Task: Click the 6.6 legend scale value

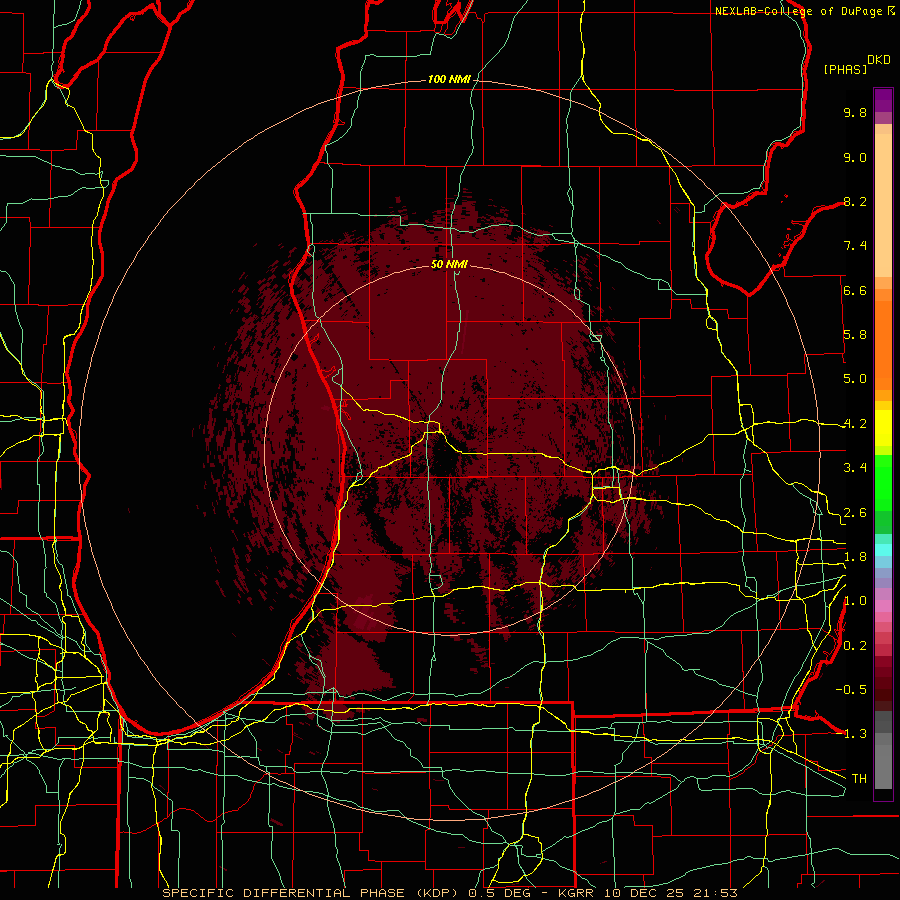Action: [x=855, y=290]
